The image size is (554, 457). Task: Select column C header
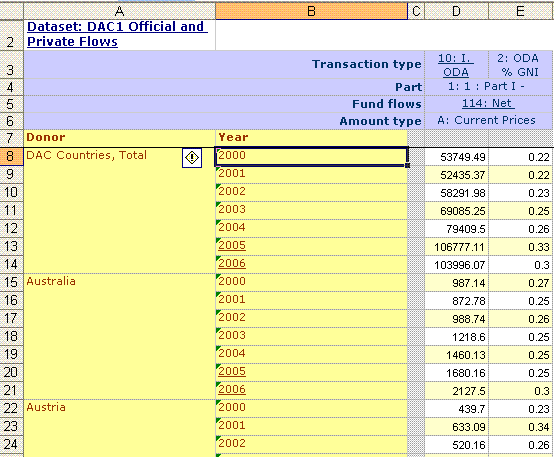click(416, 11)
